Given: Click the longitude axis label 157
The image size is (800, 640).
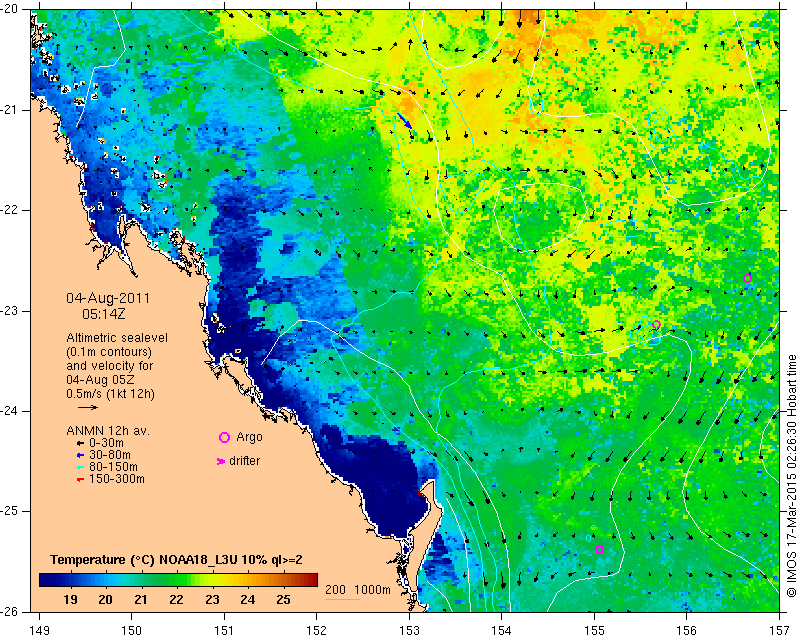Looking at the screenshot, I should point(780,631).
